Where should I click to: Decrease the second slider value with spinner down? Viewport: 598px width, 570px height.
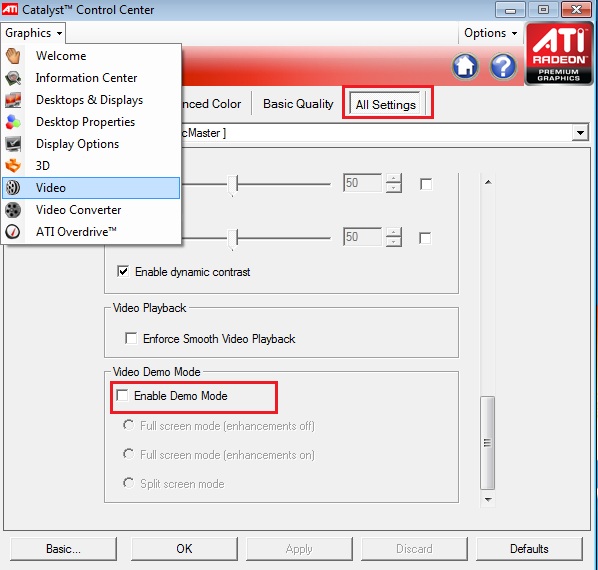[x=394, y=242]
